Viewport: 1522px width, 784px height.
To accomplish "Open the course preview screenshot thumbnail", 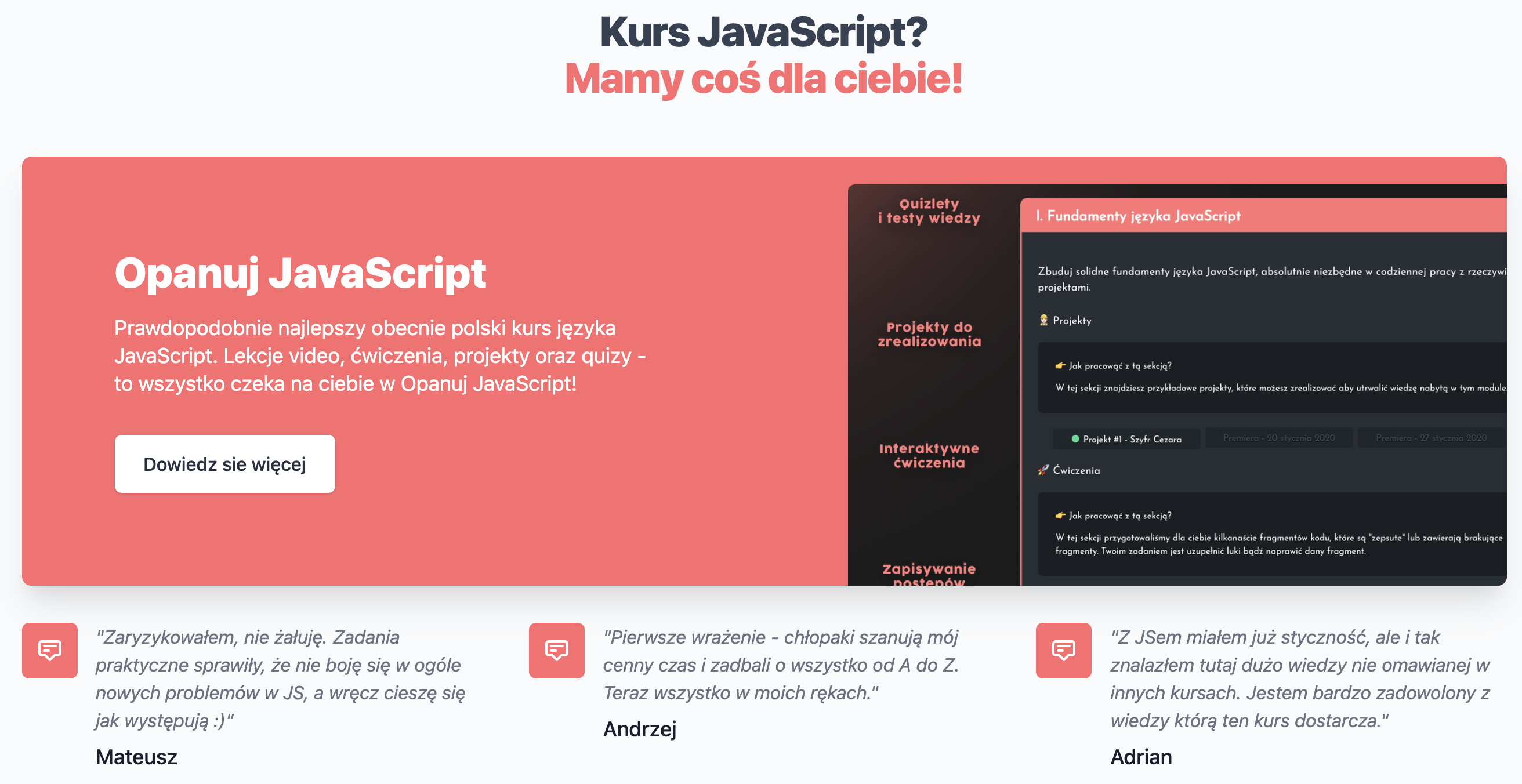I will coord(1177,384).
